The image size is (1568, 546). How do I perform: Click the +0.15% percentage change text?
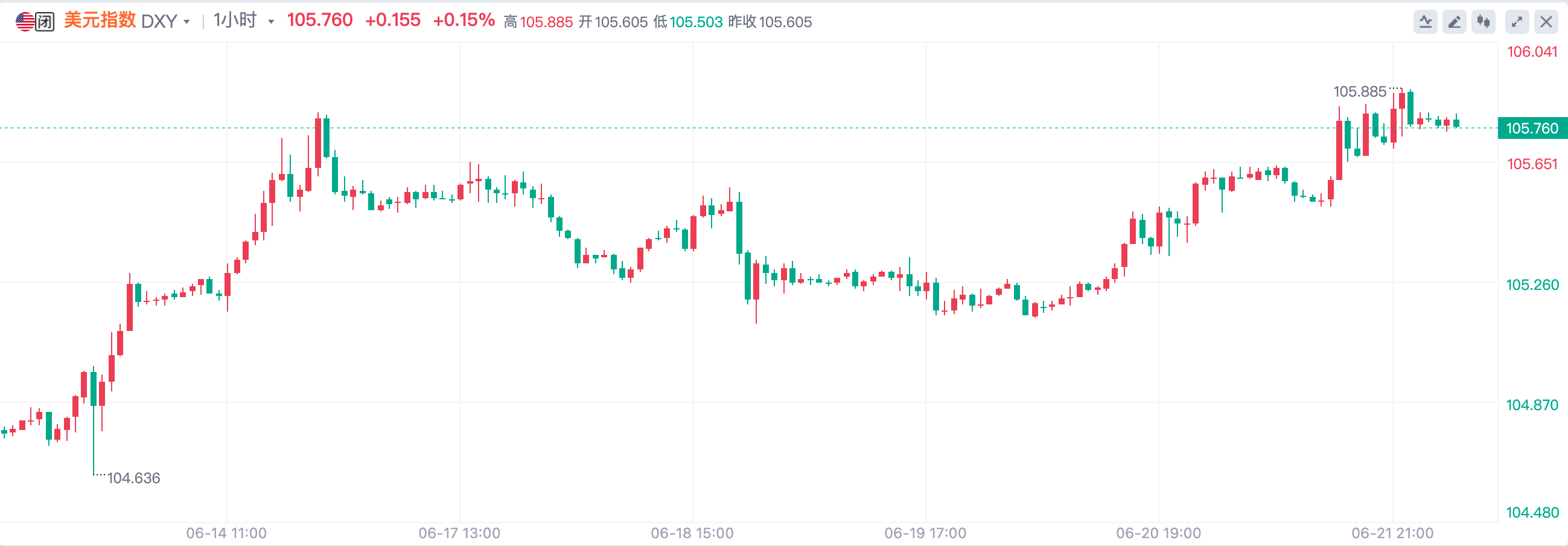click(x=463, y=21)
